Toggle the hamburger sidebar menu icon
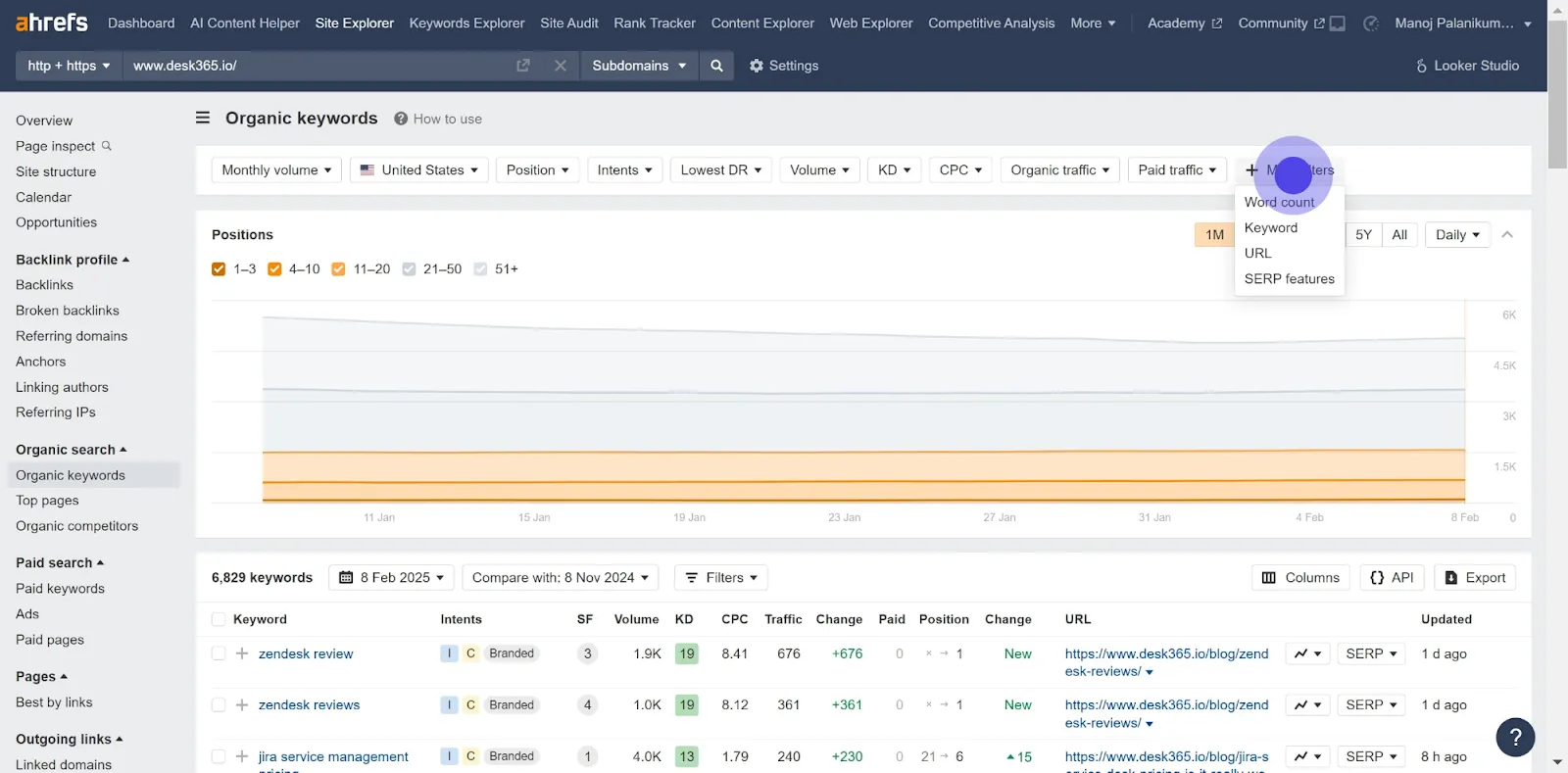 point(203,118)
